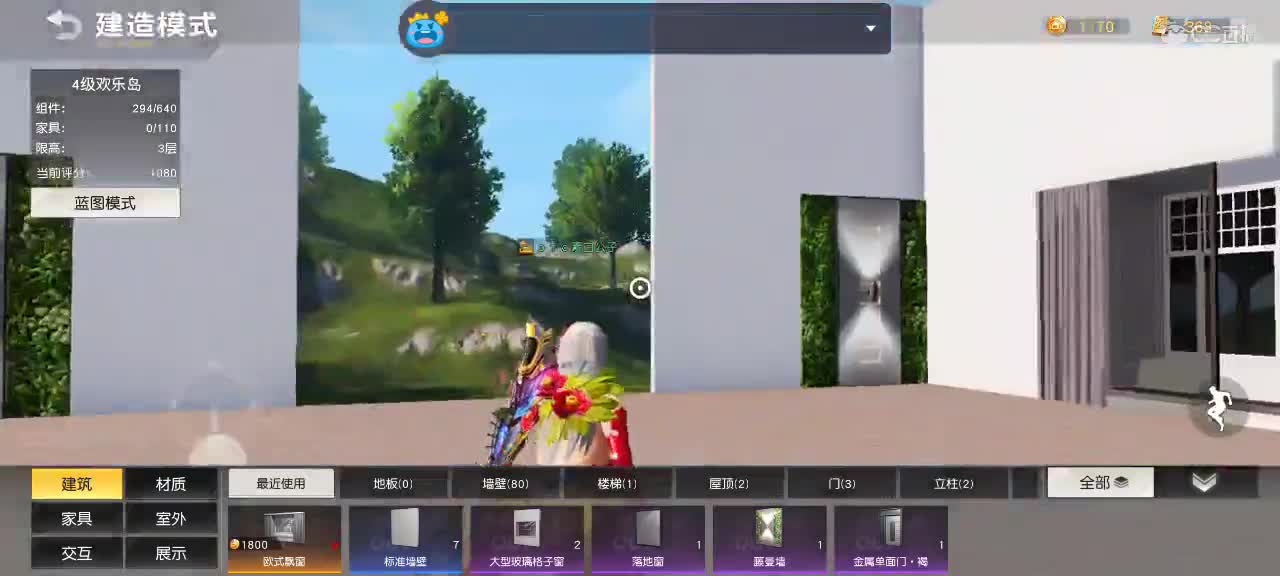
Task: Open the crying emoji chat icon
Action: coord(426,29)
